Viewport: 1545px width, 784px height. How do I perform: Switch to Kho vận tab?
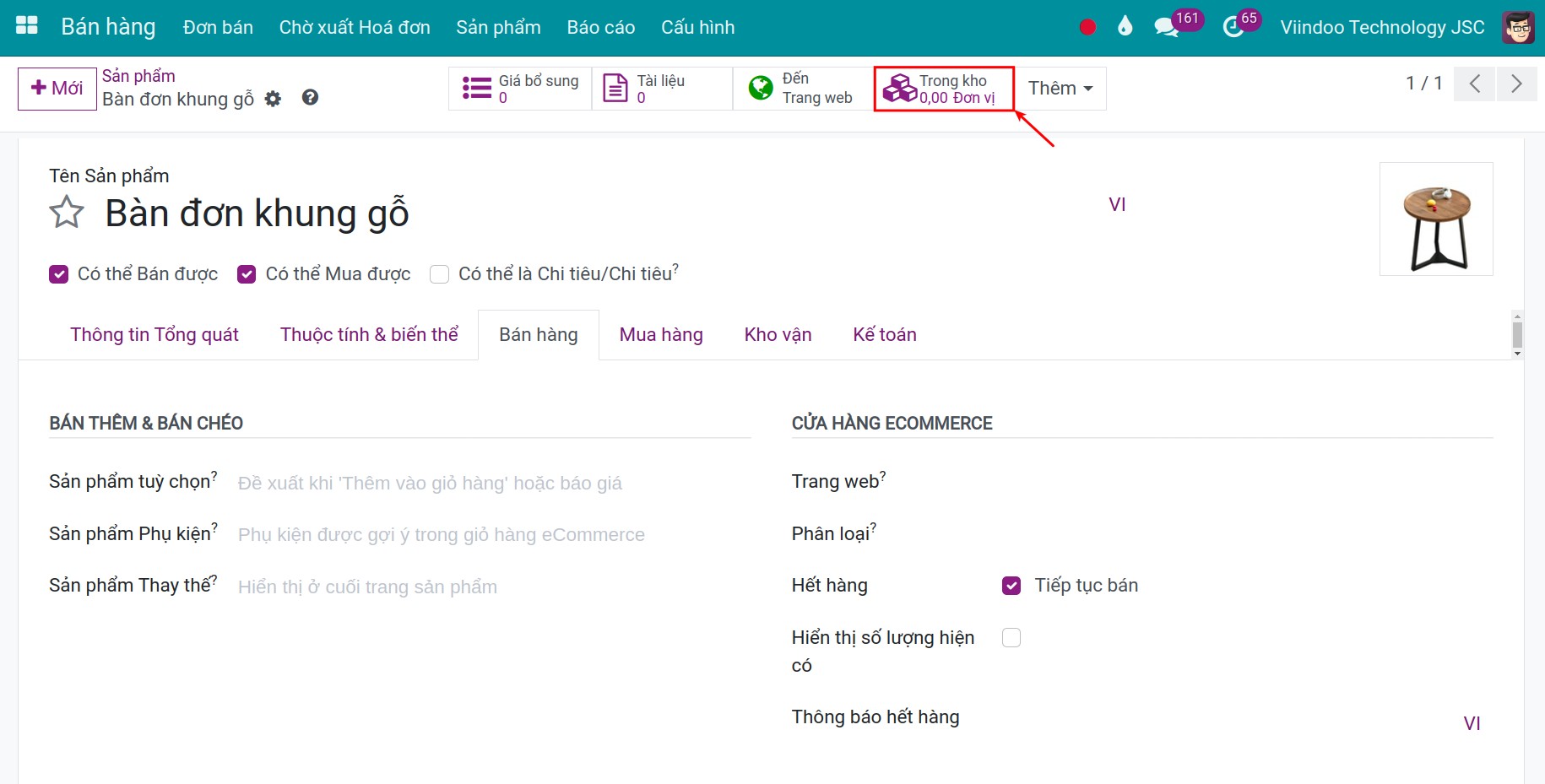[778, 334]
